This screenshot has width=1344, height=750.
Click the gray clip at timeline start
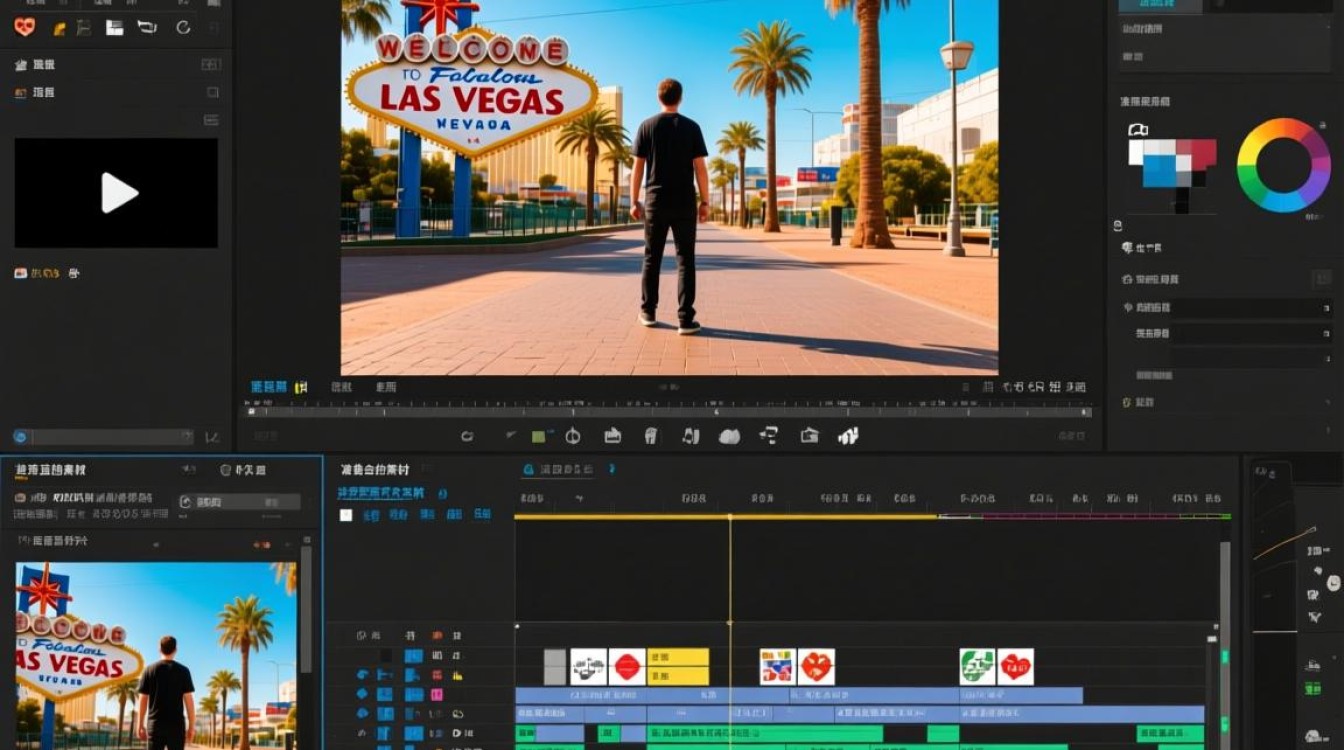(x=555, y=667)
